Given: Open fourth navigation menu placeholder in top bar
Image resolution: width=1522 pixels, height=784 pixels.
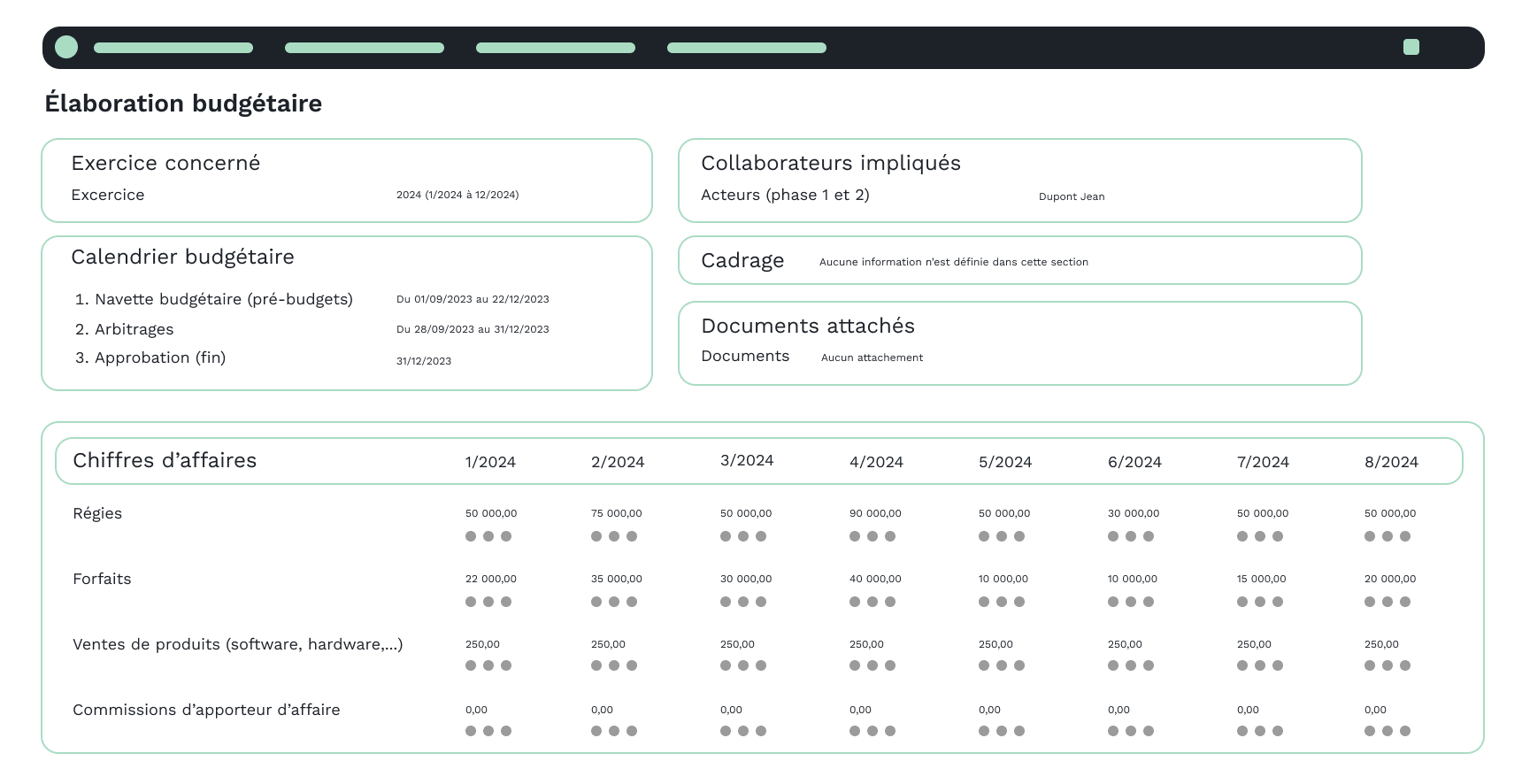Looking at the screenshot, I should [747, 48].
